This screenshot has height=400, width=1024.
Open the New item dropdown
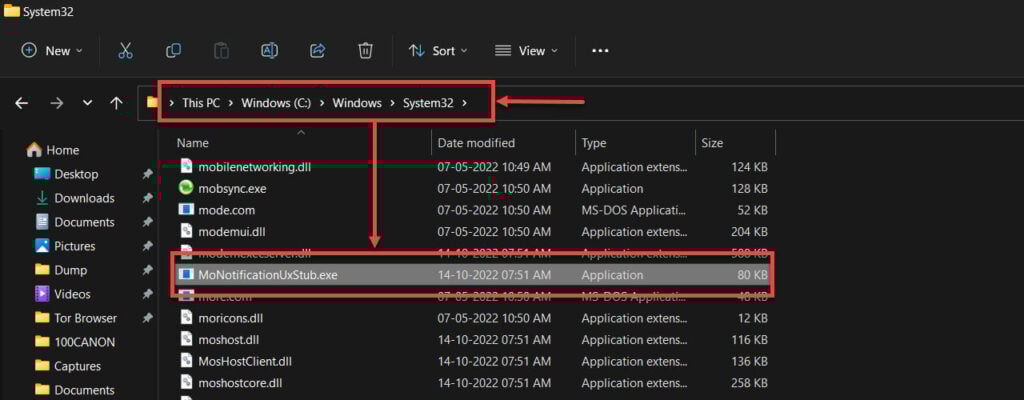click(x=52, y=51)
